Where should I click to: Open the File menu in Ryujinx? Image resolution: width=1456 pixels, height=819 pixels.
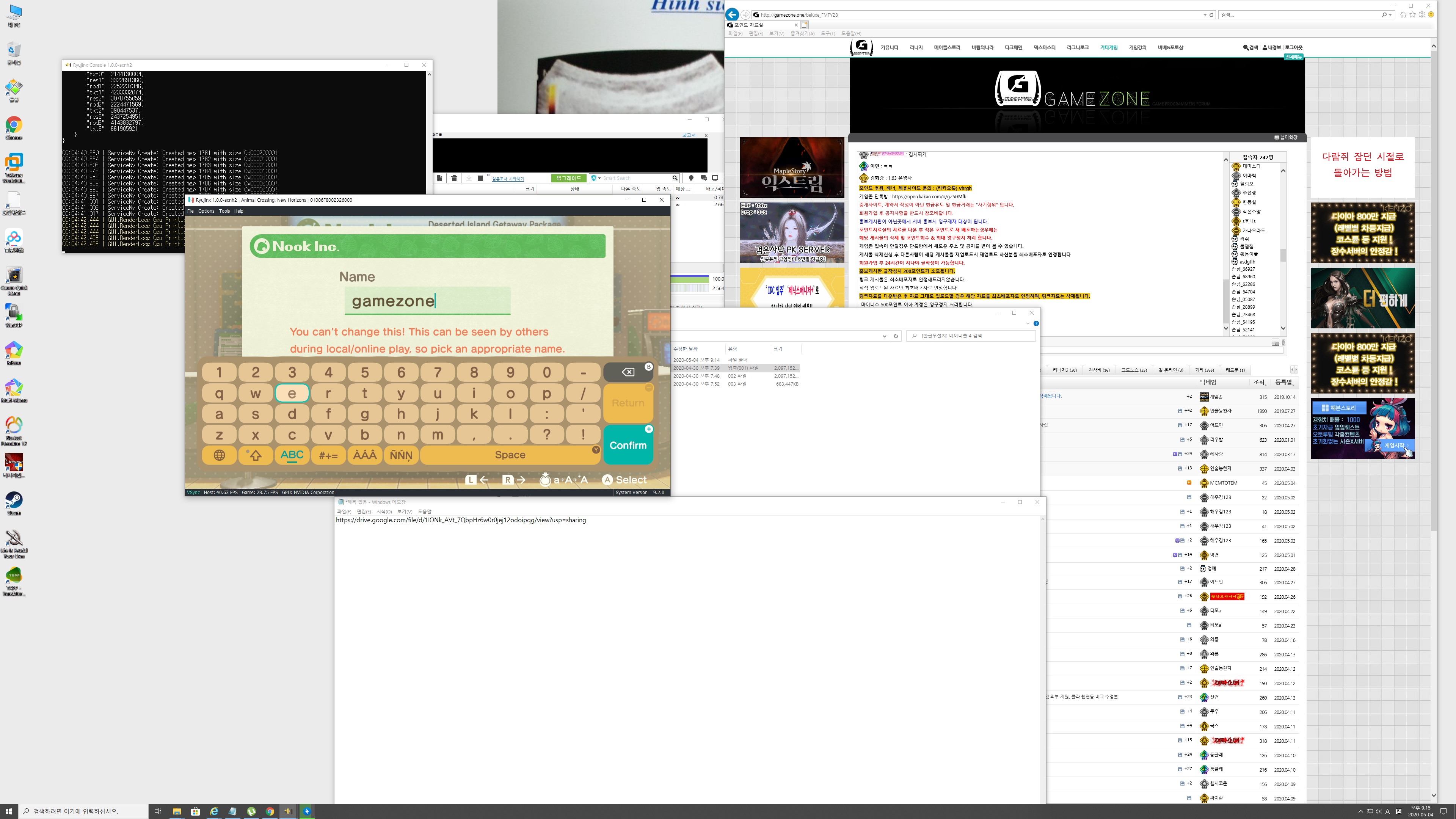[x=190, y=211]
